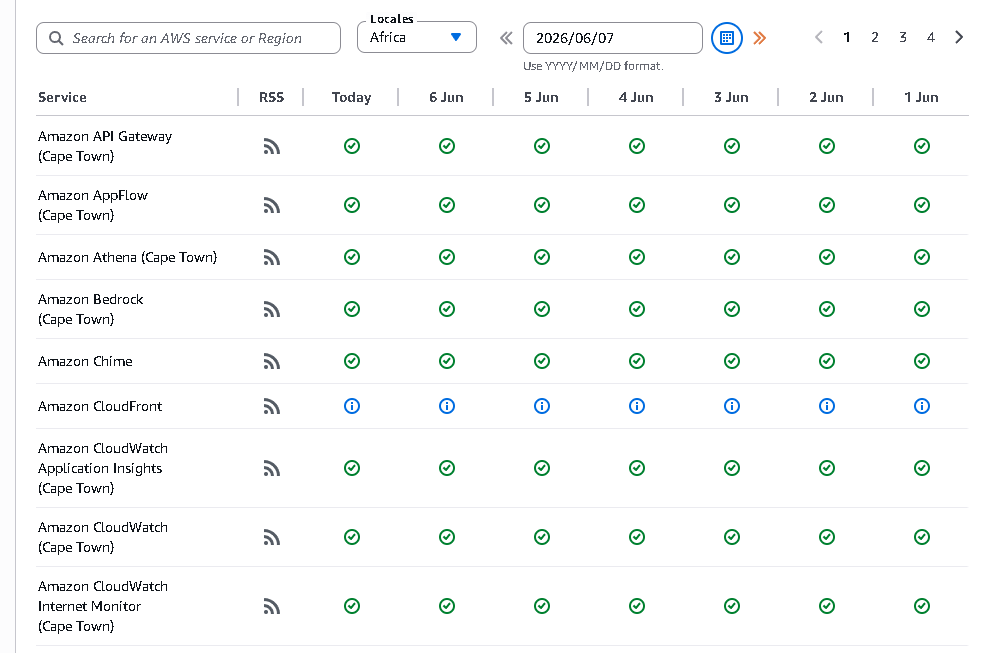Open RSS feed for Amazon Chime
This screenshot has width=989, height=653.
[x=271, y=362]
